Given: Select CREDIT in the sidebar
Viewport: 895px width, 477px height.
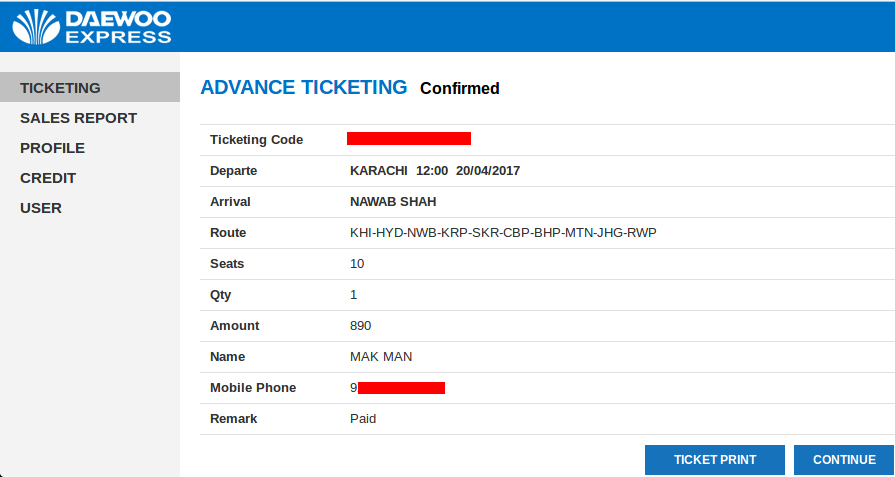Looking at the screenshot, I should (x=48, y=178).
